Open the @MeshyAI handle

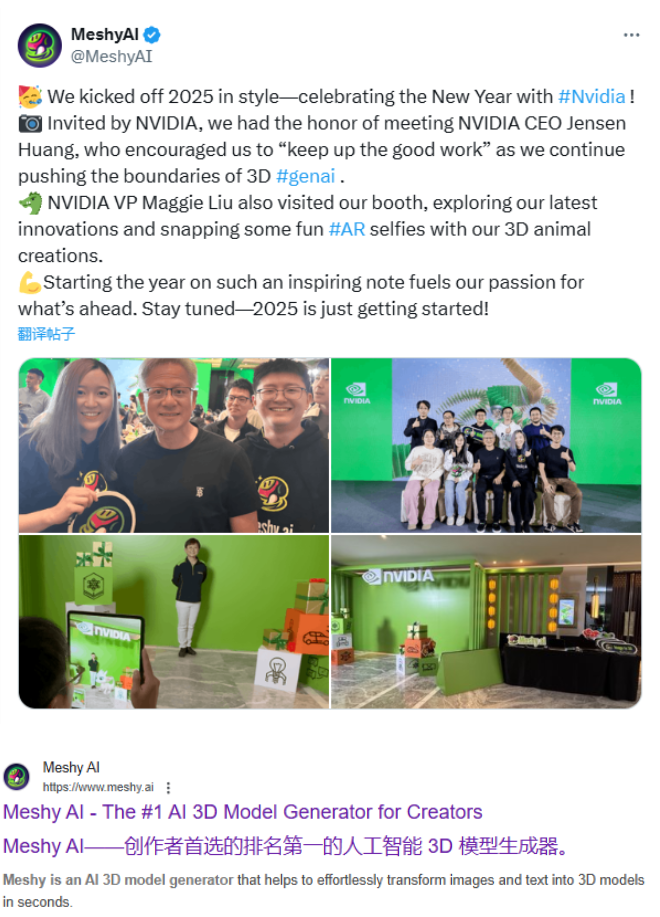(112, 57)
